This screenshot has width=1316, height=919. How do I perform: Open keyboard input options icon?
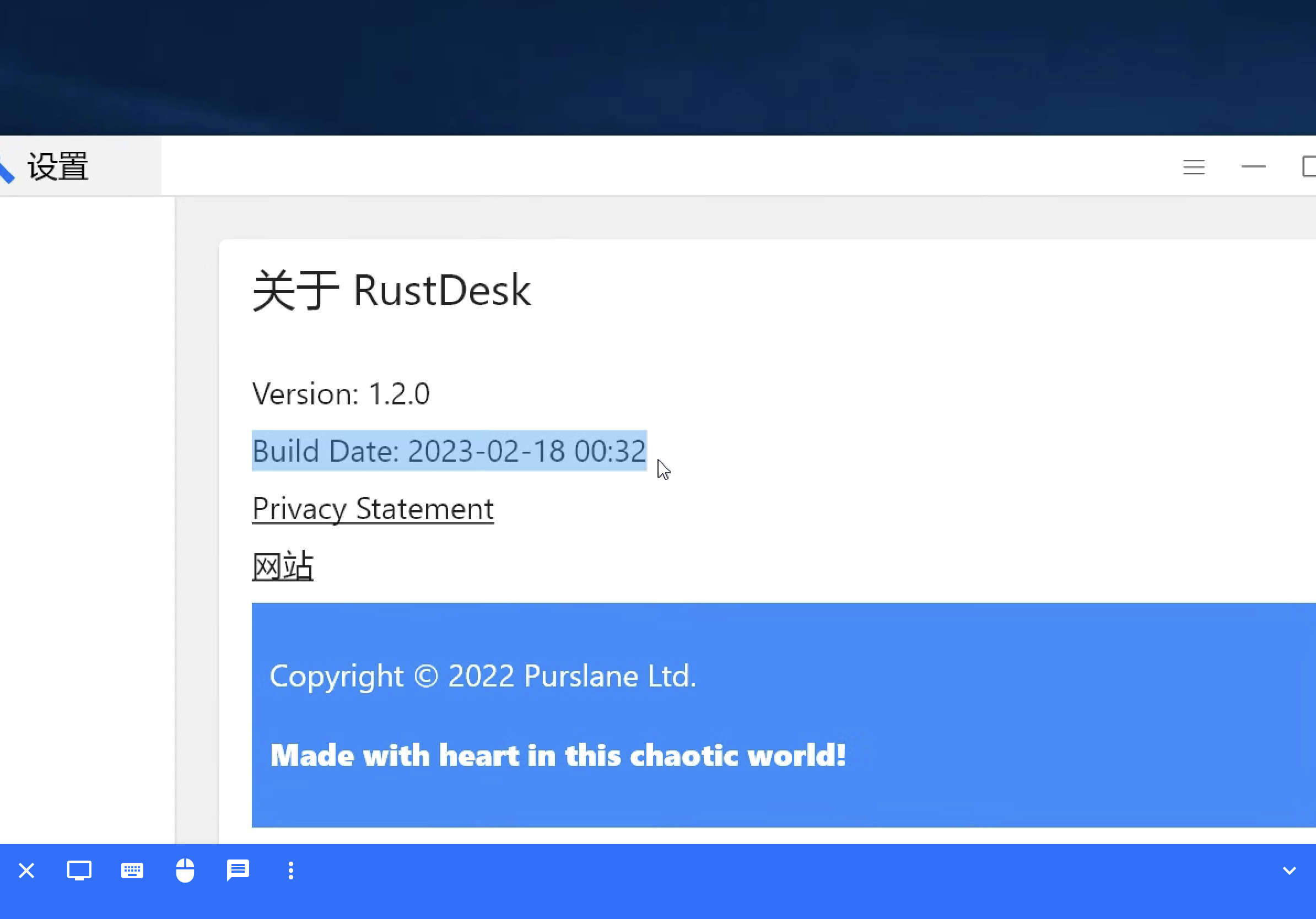point(132,871)
